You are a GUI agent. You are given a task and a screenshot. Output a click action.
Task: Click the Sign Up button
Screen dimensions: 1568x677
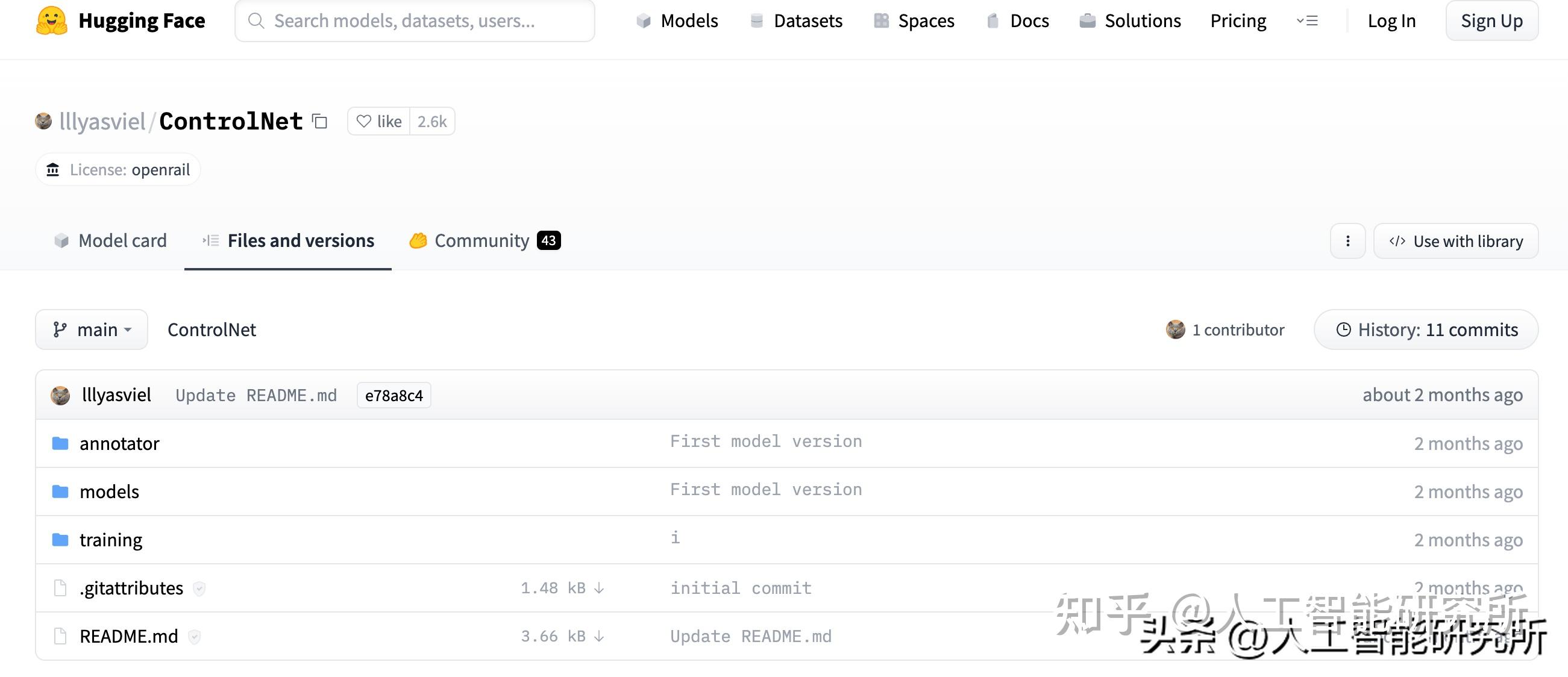point(1491,20)
